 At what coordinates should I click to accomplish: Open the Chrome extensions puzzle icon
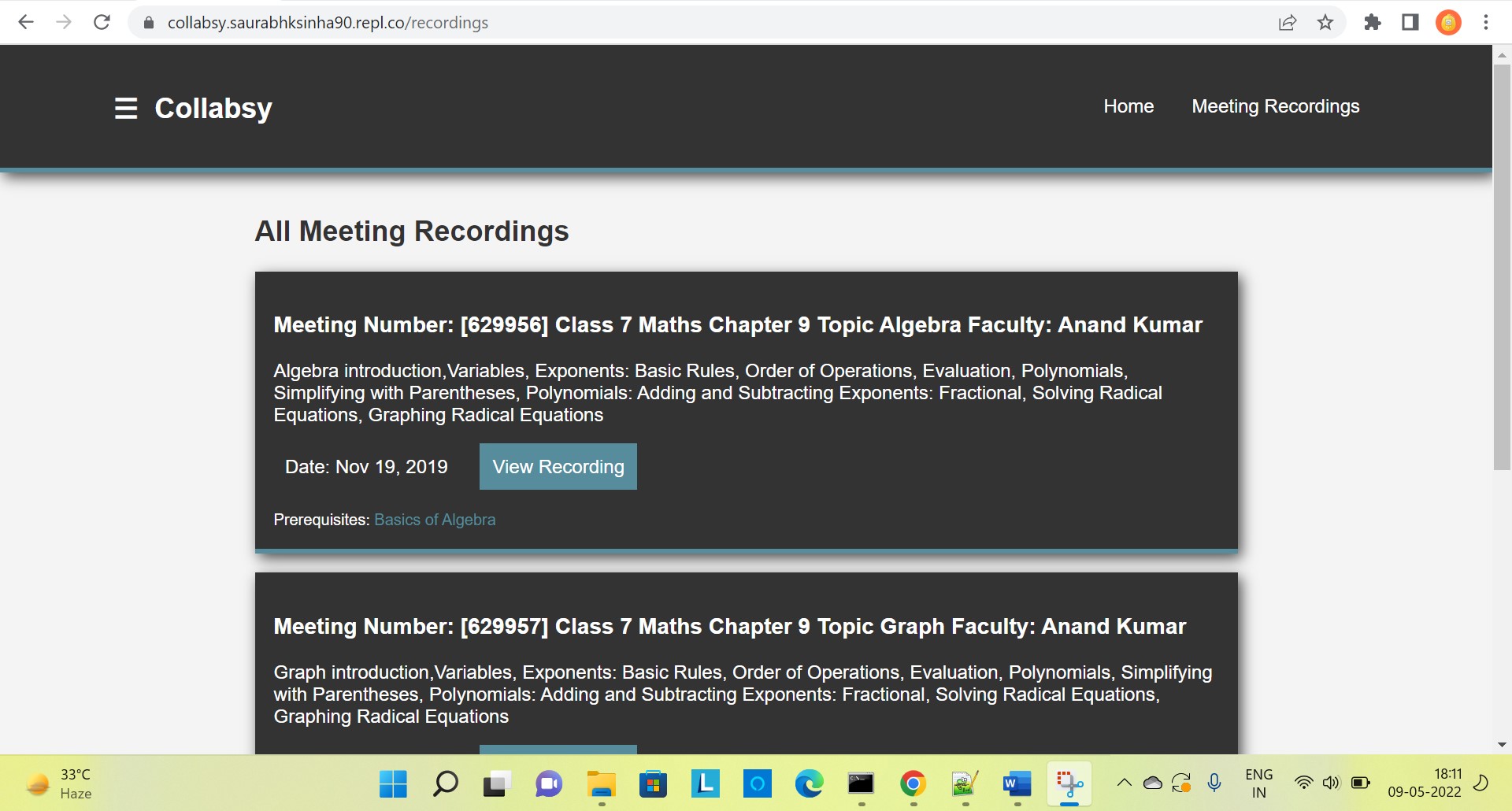tap(1373, 22)
